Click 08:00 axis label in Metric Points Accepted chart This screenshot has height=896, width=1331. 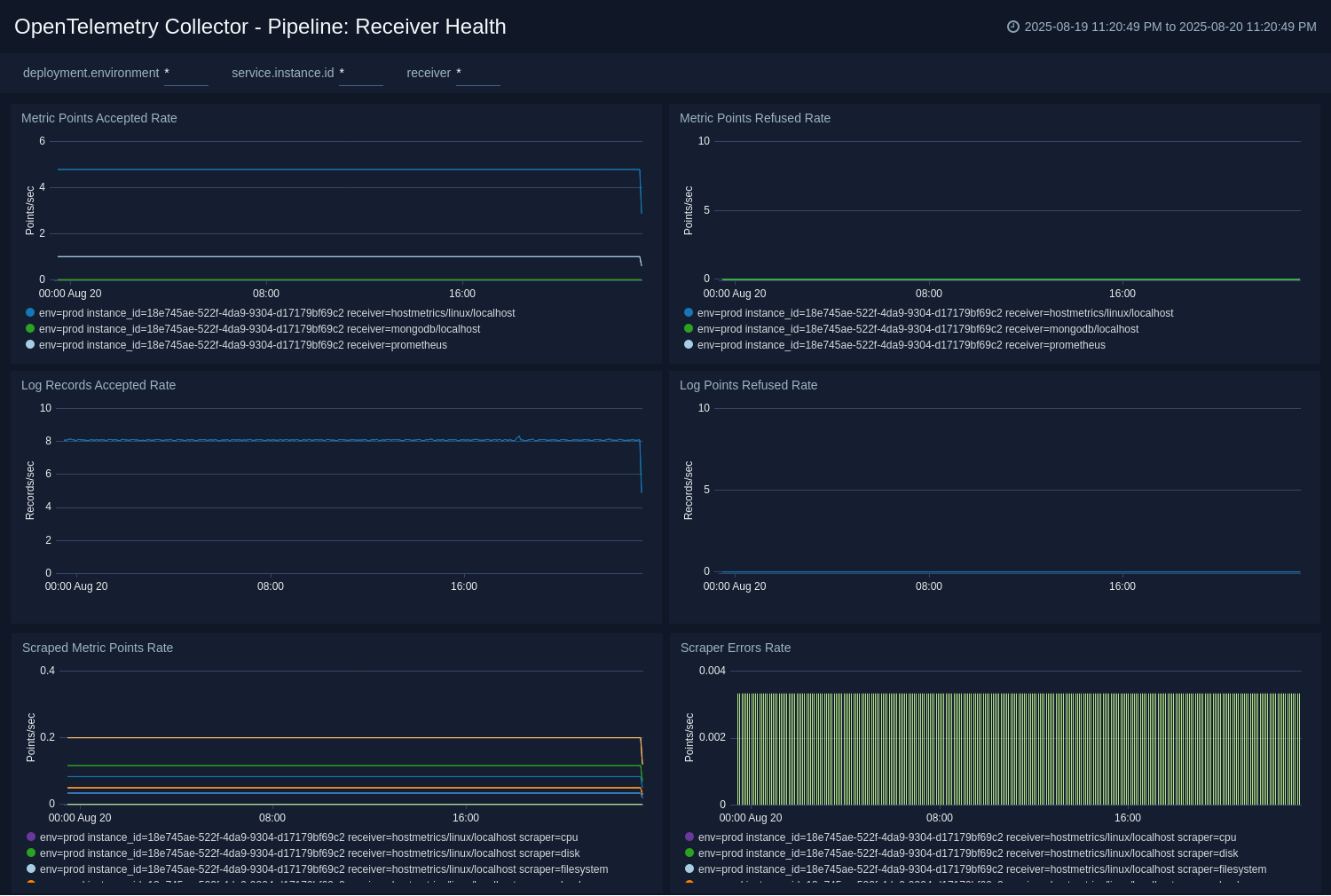(266, 294)
